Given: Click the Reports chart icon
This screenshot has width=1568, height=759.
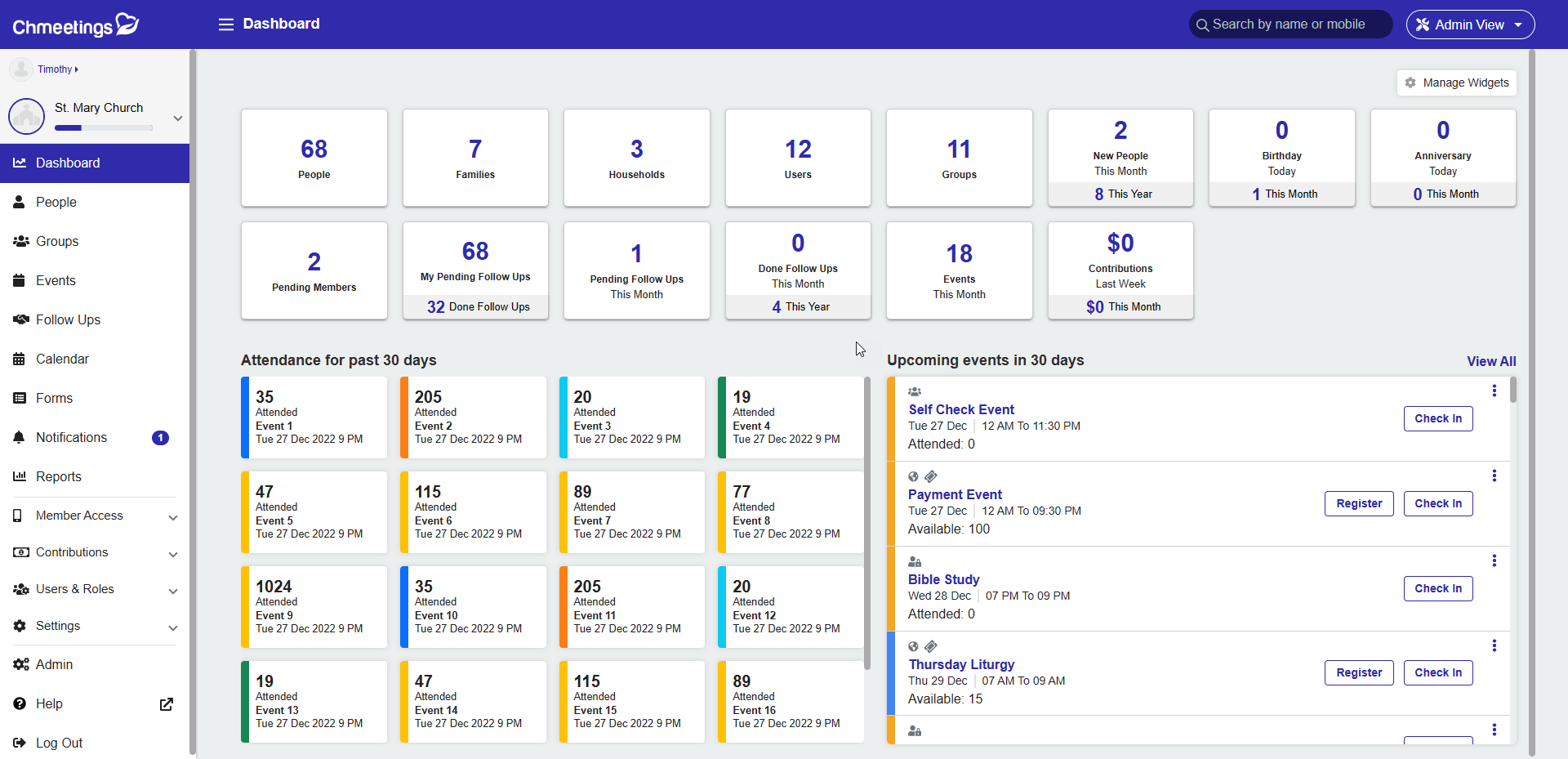Looking at the screenshot, I should pos(20,477).
